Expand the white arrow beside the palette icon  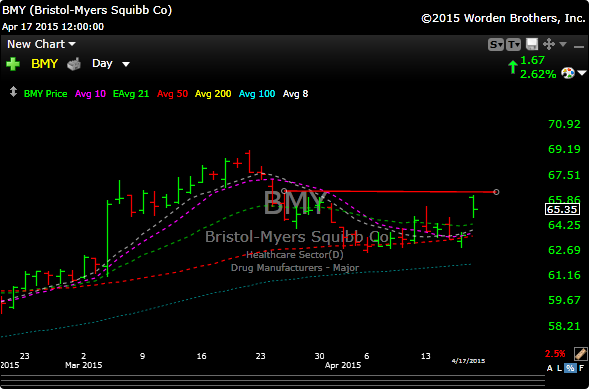click(x=582, y=73)
